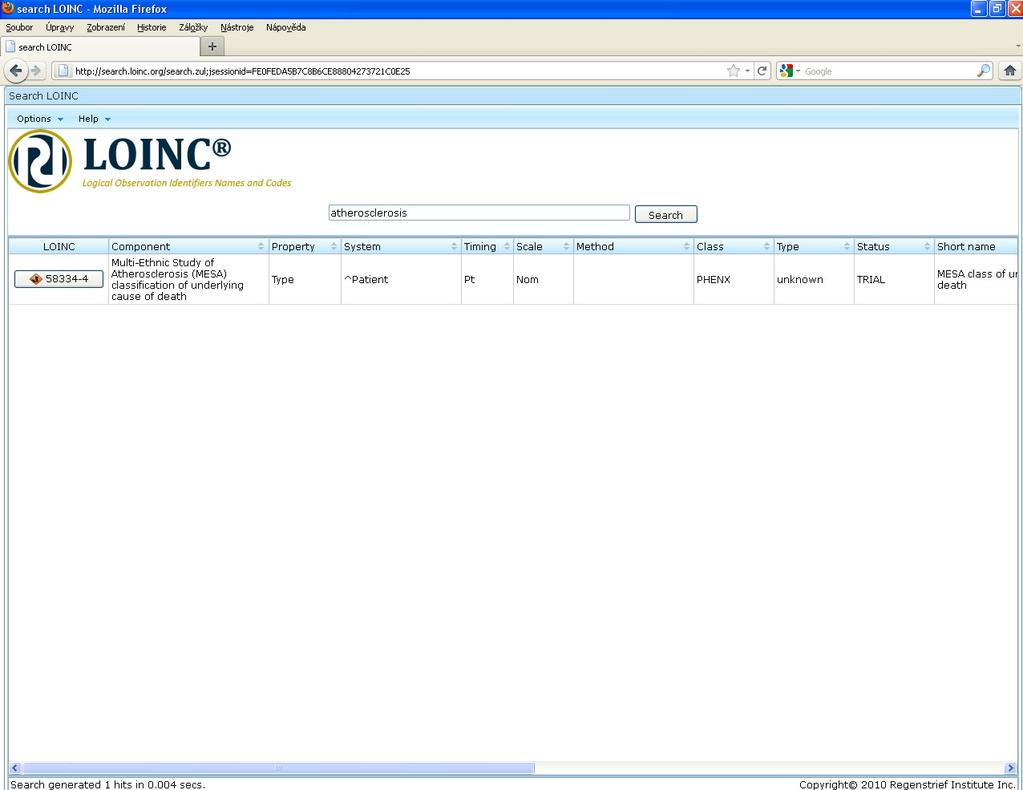Open the Úpravy menu
The width and height of the screenshot is (1023, 790).
pyautogui.click(x=59, y=27)
